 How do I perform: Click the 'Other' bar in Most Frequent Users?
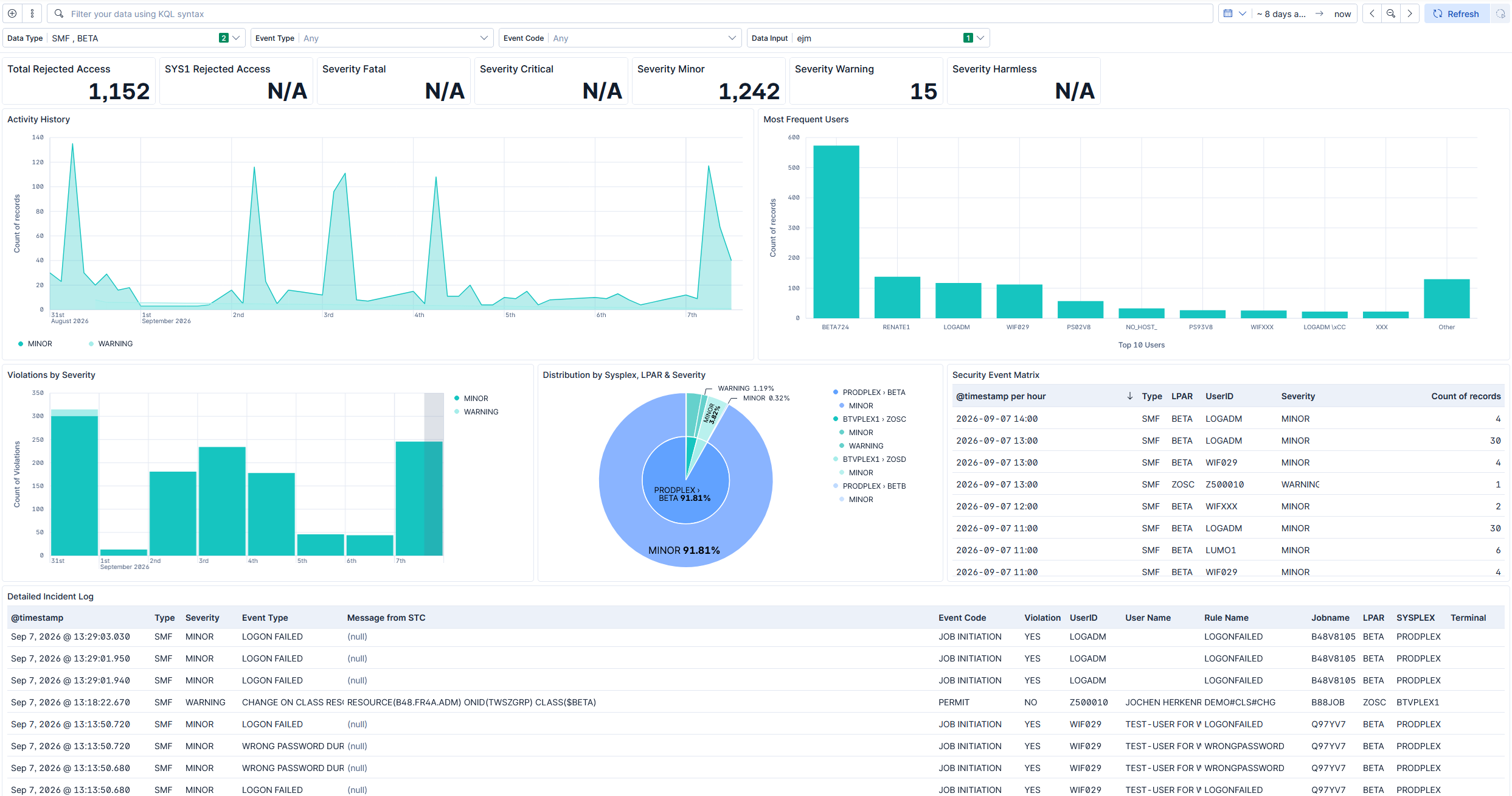pyautogui.click(x=1447, y=299)
